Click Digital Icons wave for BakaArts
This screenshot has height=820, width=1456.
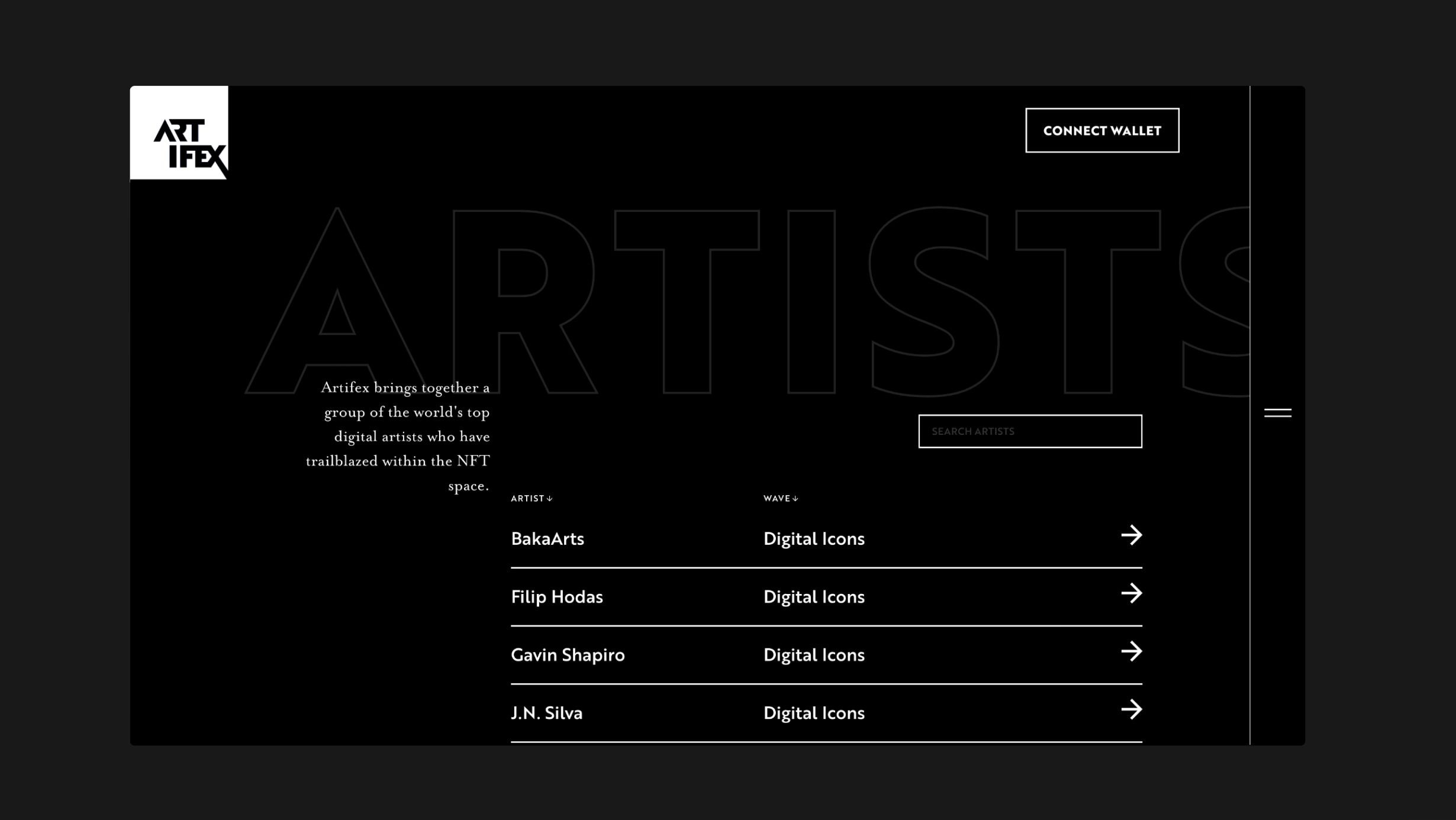[814, 539]
